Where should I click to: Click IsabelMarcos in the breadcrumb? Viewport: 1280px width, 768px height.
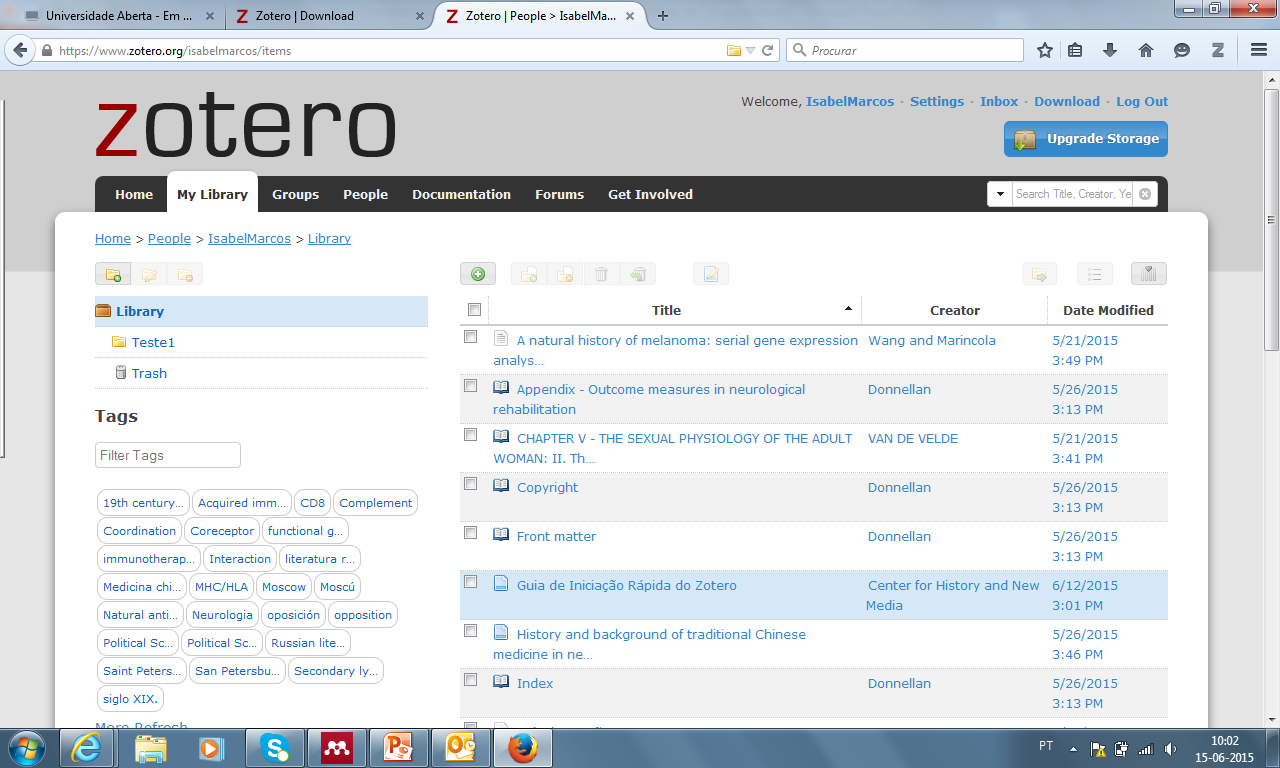[x=249, y=238]
